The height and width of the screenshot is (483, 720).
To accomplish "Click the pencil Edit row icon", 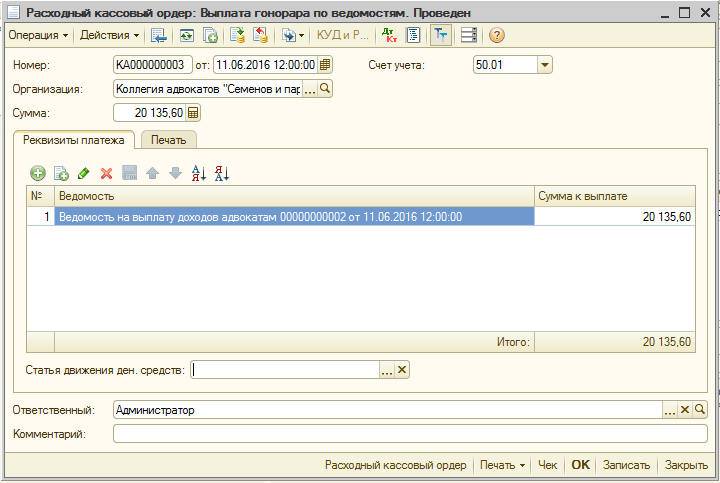I will click(83, 173).
